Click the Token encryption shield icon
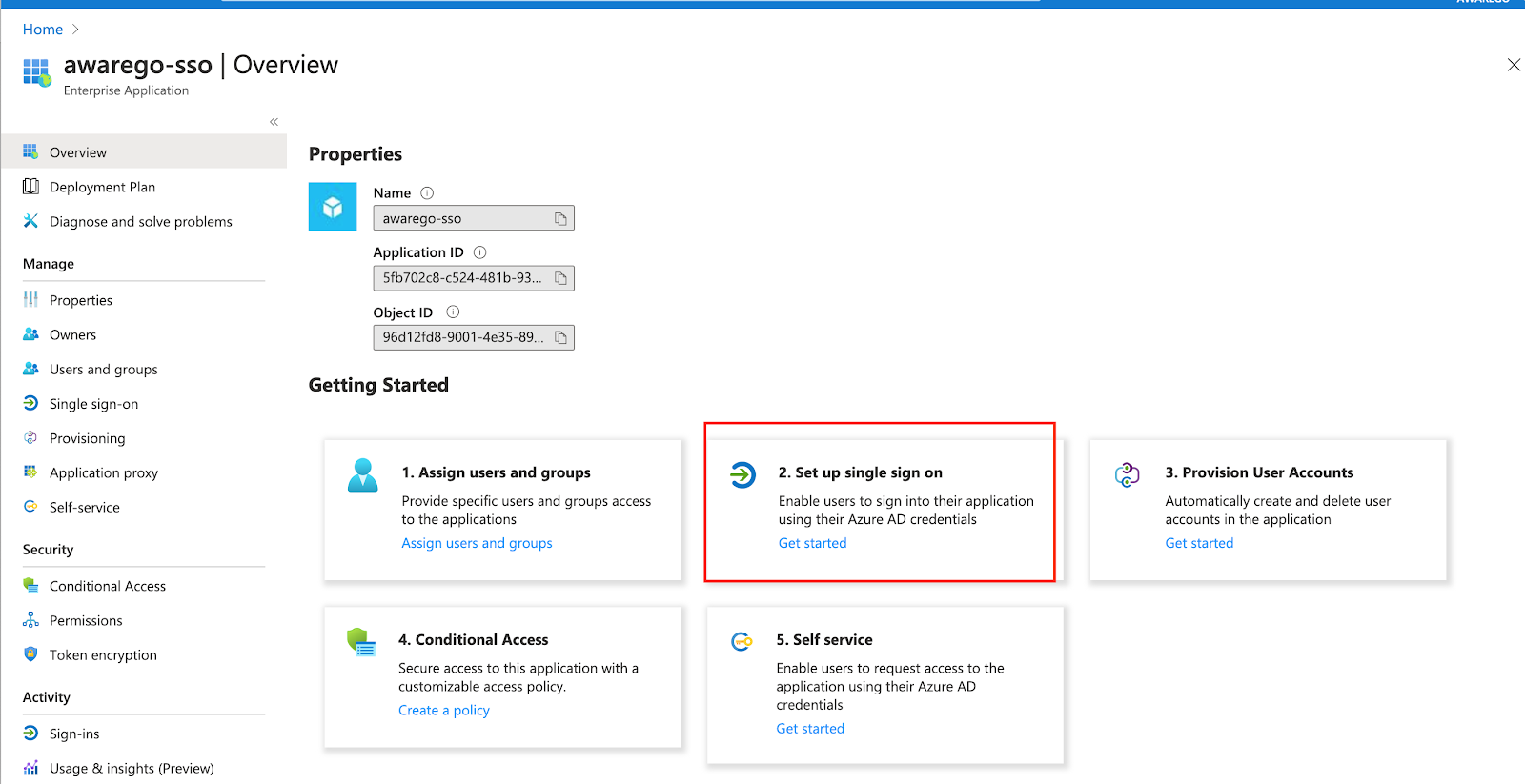This screenshot has height=784, width=1525. [x=30, y=654]
